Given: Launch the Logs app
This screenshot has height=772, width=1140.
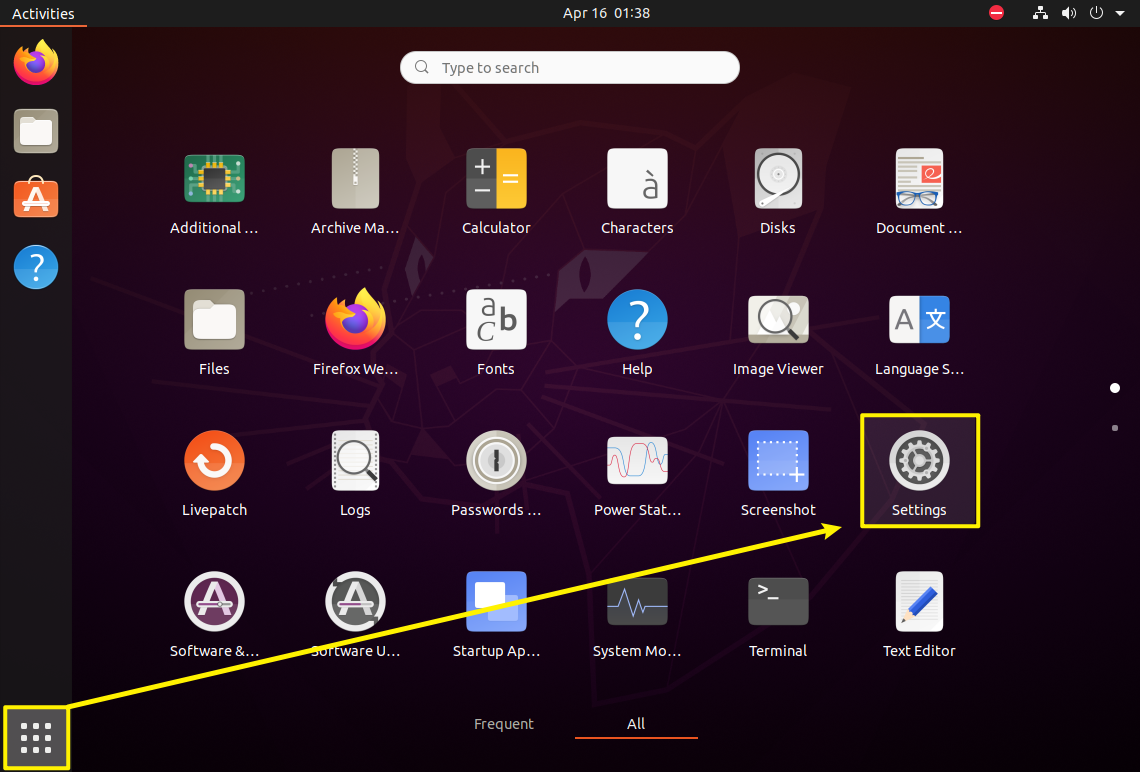Looking at the screenshot, I should tap(355, 474).
